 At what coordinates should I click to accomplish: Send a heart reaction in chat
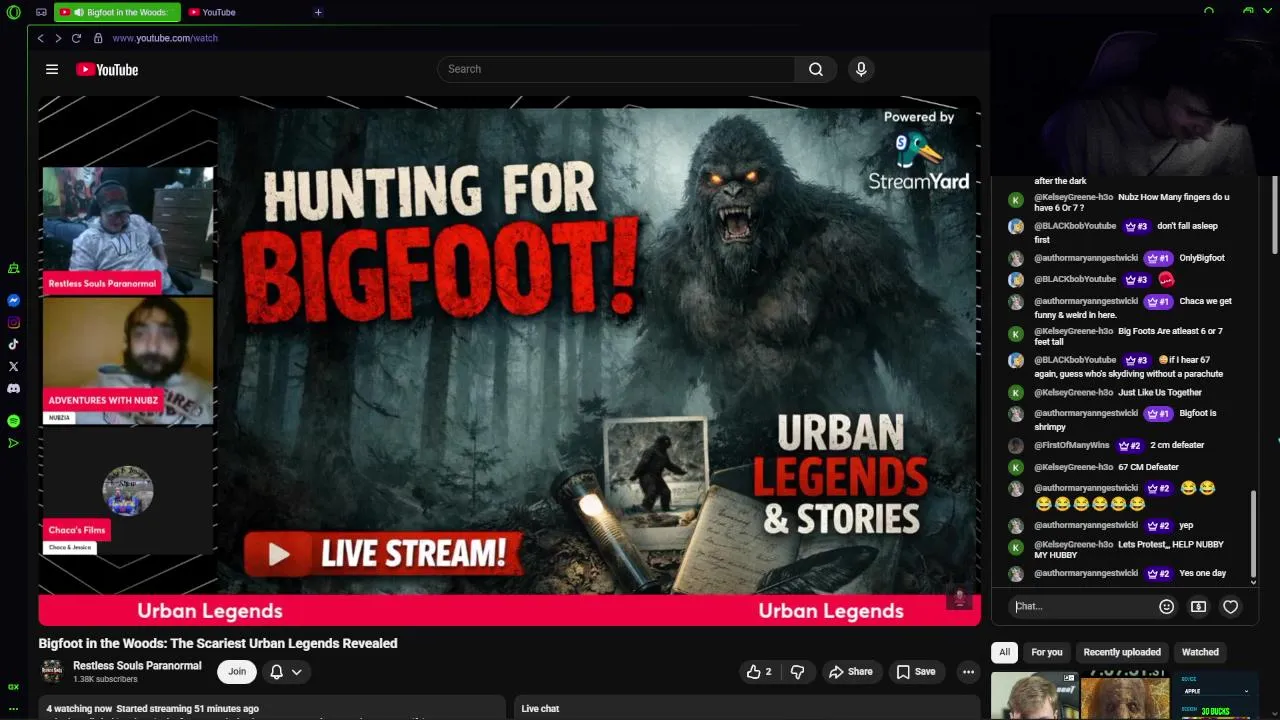(1230, 606)
